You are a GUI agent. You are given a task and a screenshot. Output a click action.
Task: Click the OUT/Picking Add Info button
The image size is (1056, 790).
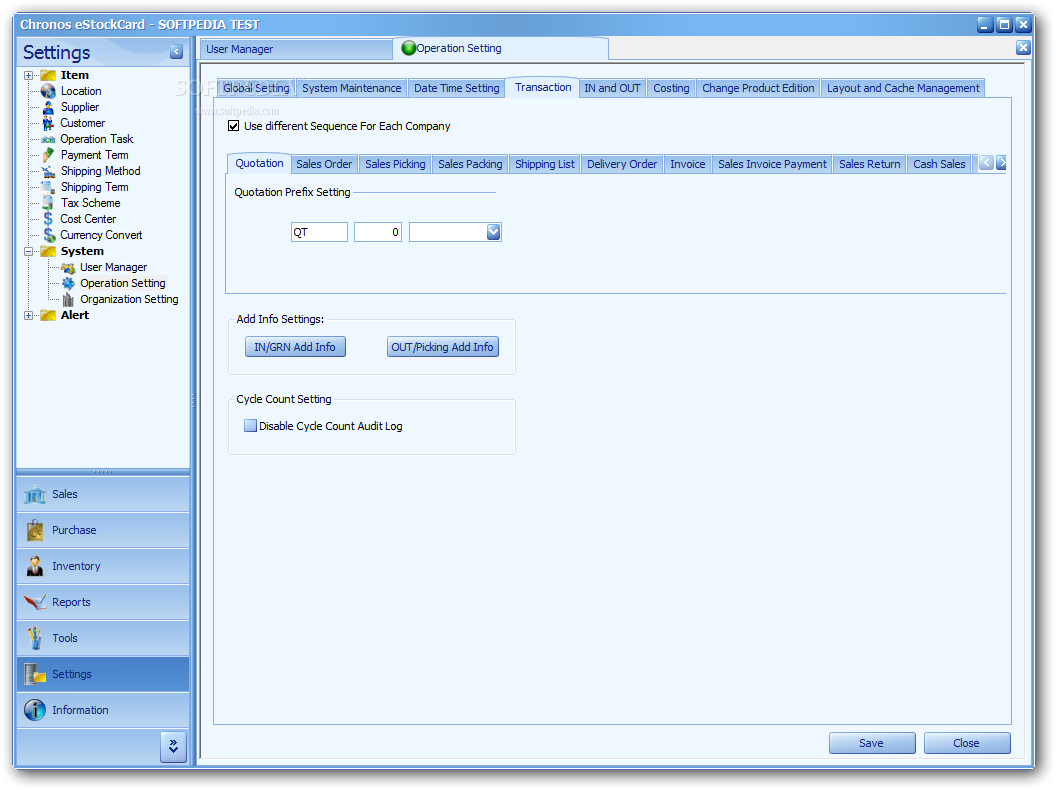click(x=442, y=347)
